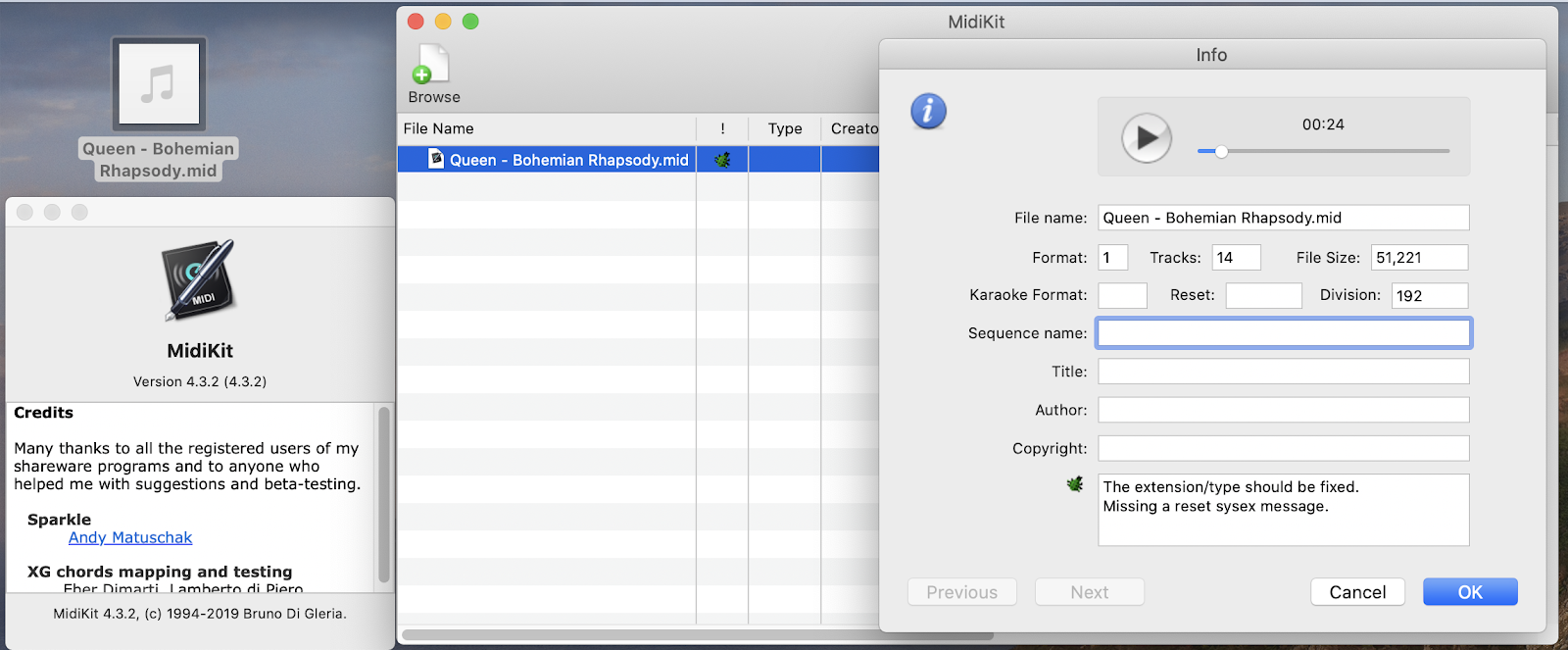Click the MidiKit name in About window

coord(200,351)
